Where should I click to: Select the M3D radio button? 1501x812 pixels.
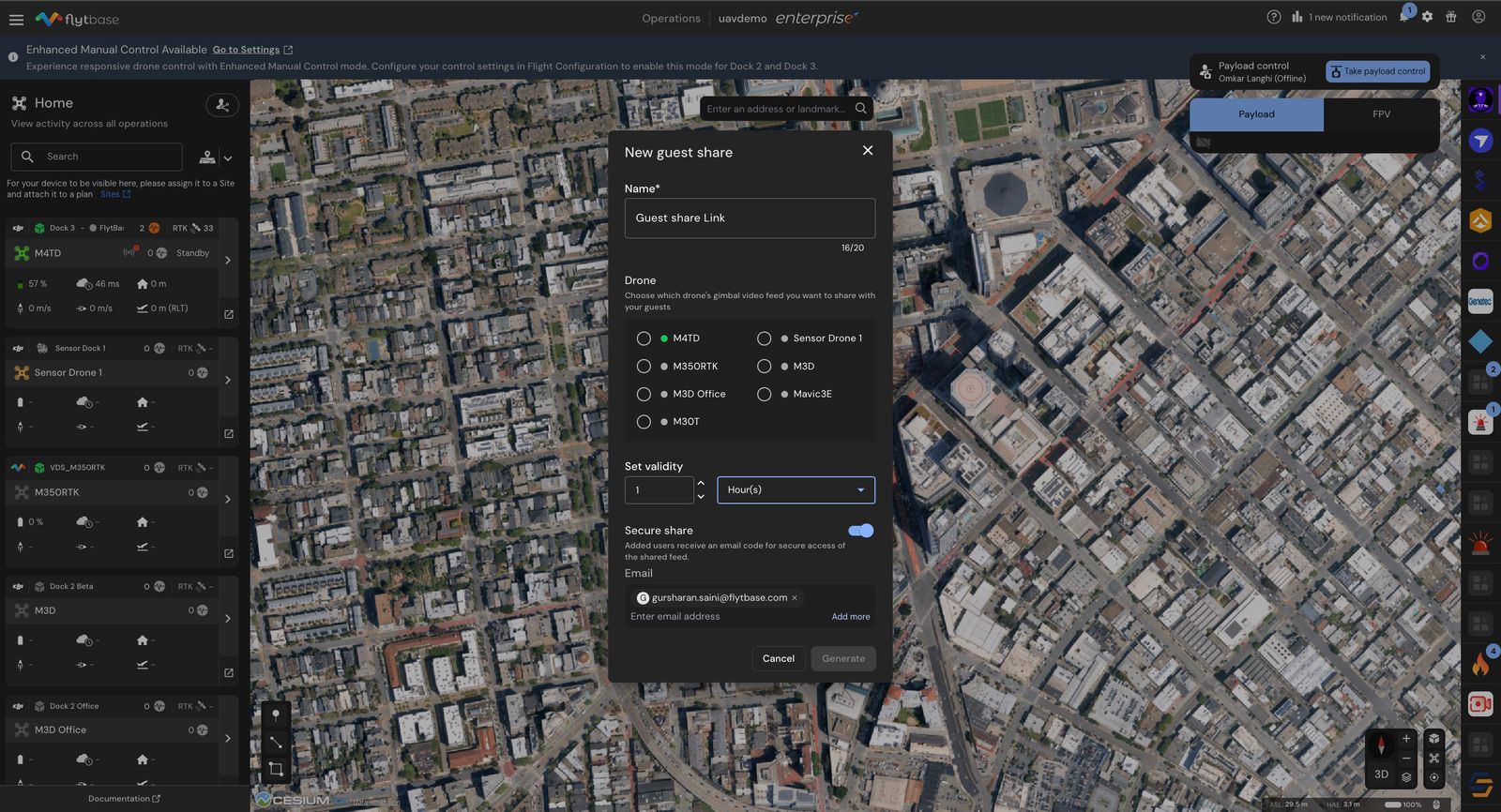(x=764, y=367)
